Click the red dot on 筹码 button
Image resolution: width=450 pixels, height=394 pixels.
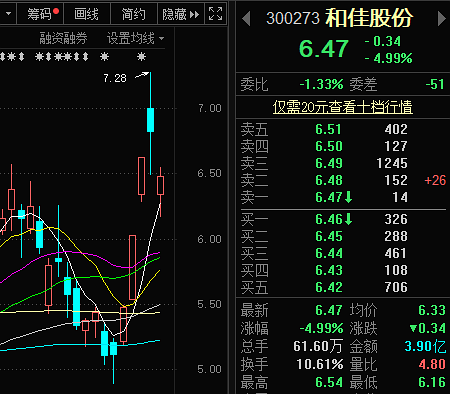click(56, 11)
